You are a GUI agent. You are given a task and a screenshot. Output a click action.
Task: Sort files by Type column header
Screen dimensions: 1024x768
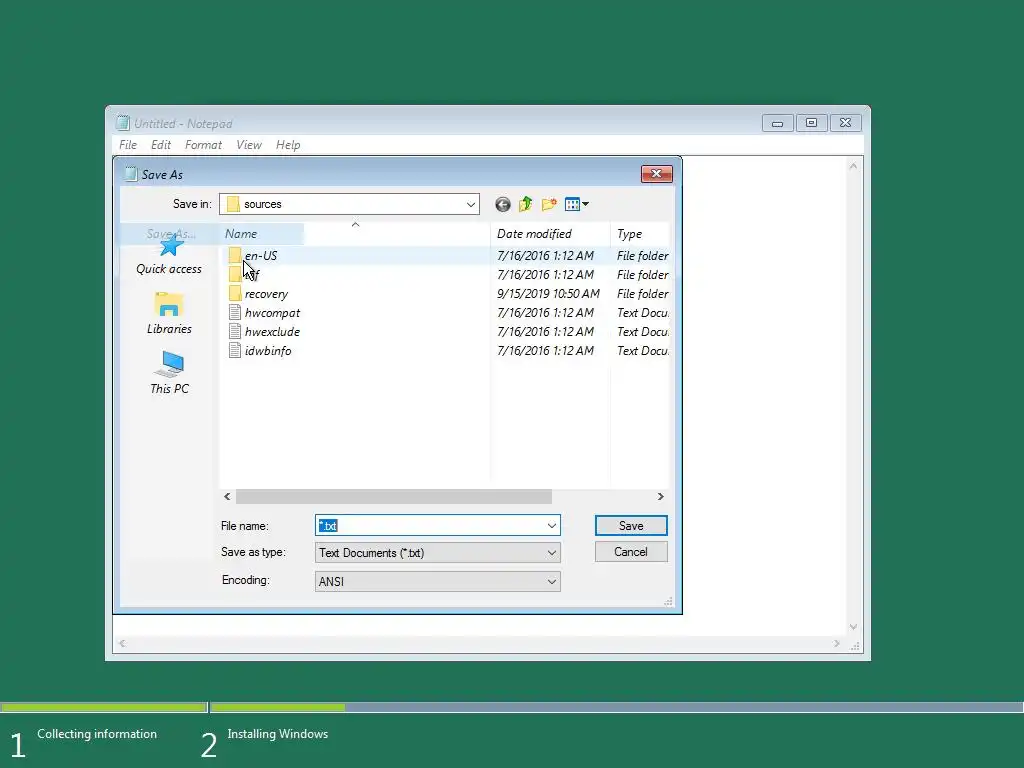(x=640, y=234)
